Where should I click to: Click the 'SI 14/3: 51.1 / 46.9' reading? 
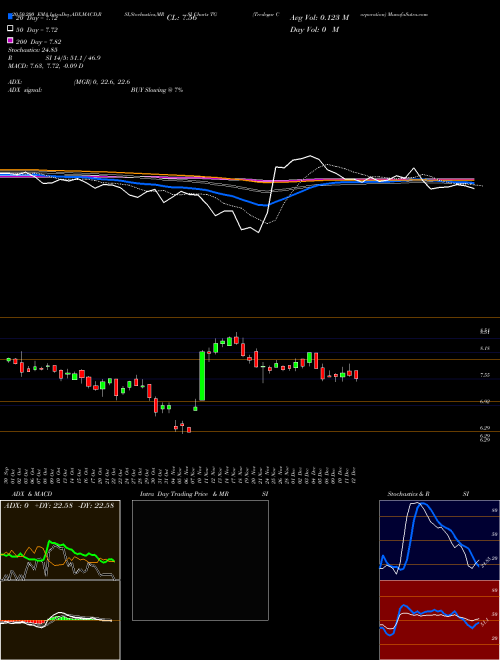[73, 58]
